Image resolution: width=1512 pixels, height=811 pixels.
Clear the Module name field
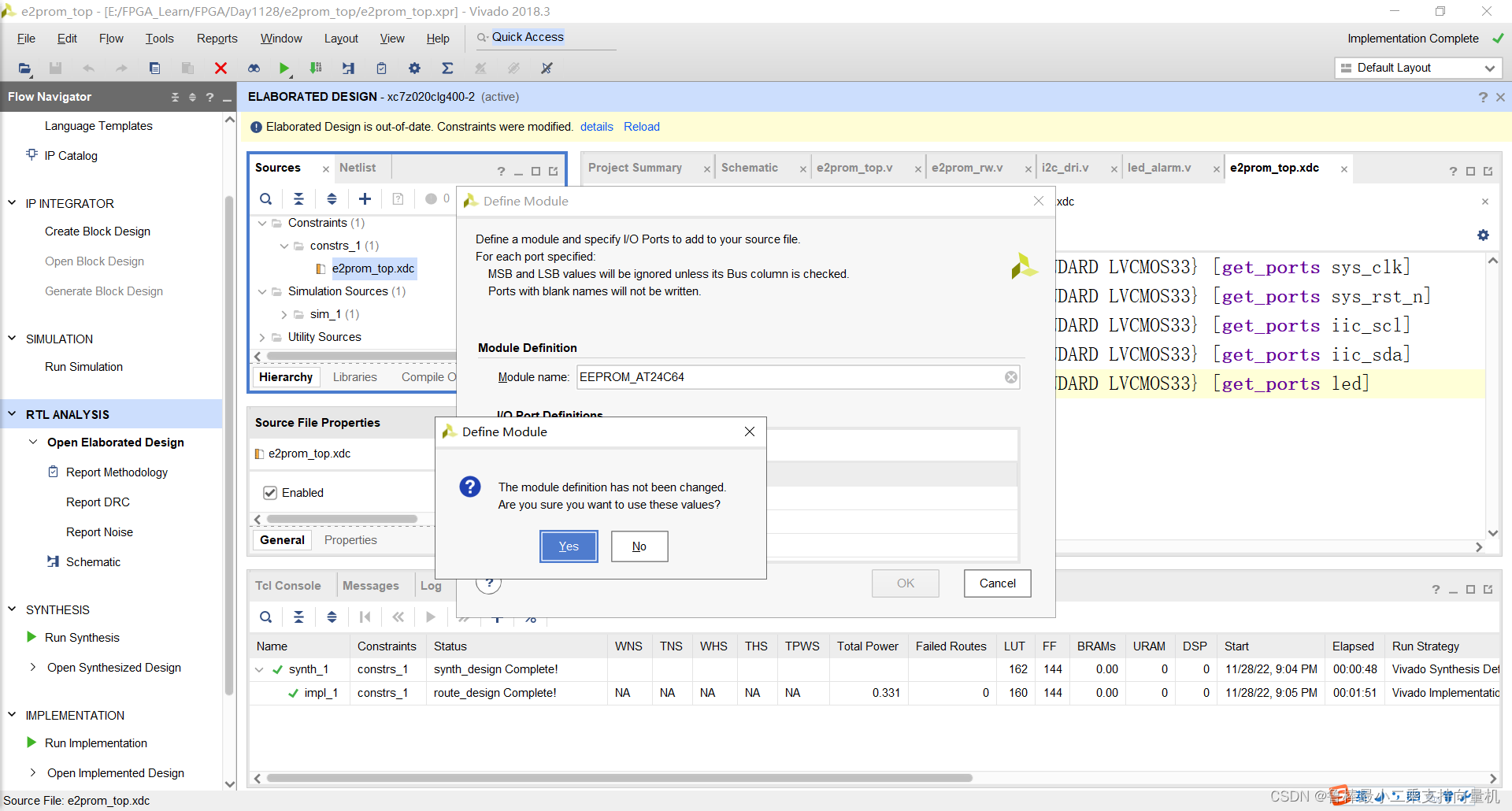click(x=1011, y=377)
